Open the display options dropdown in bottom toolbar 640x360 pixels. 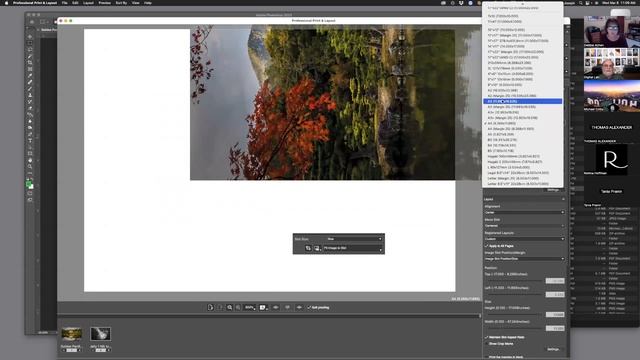(263, 307)
